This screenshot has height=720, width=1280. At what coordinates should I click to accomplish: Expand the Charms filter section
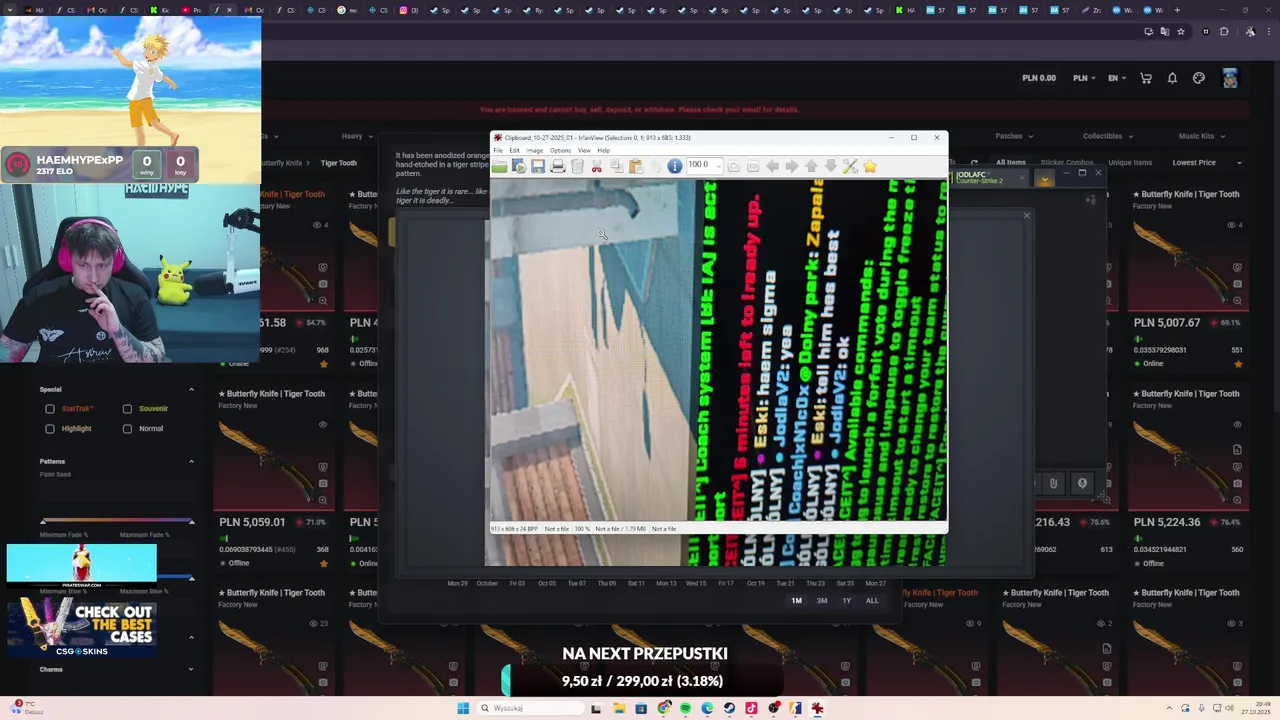[x=191, y=670]
